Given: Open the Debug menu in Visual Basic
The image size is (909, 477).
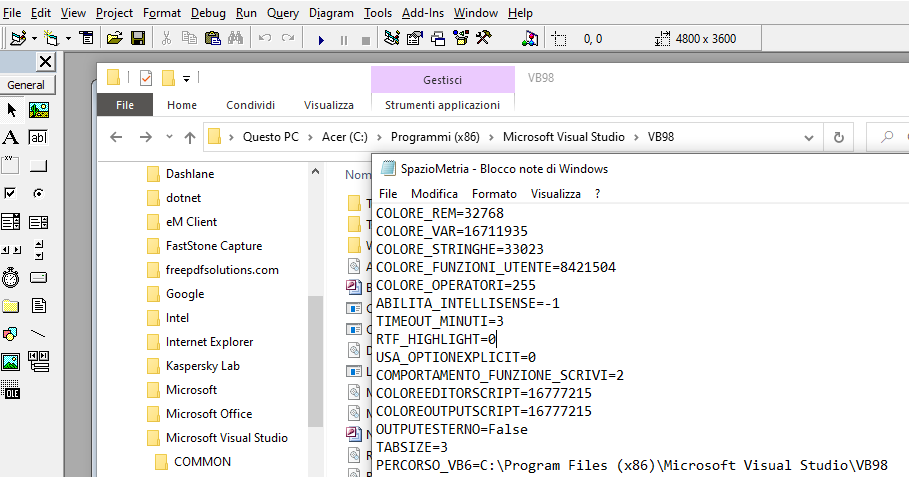Looking at the screenshot, I should pyautogui.click(x=208, y=13).
